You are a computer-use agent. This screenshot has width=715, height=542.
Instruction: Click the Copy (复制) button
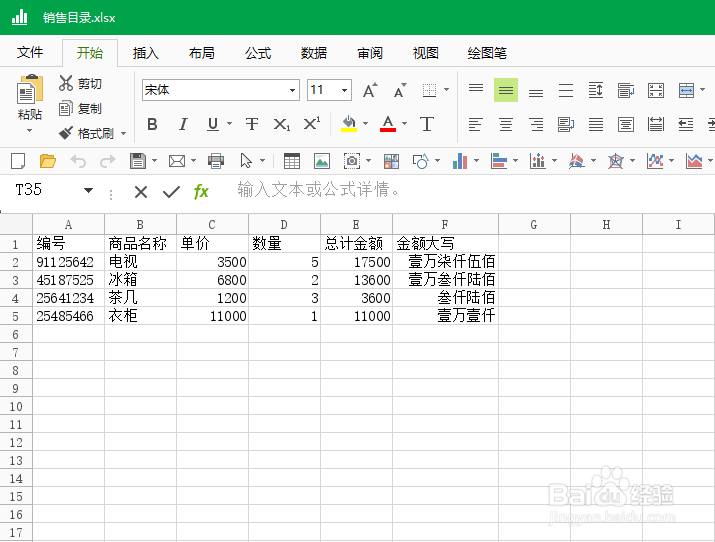click(x=80, y=108)
